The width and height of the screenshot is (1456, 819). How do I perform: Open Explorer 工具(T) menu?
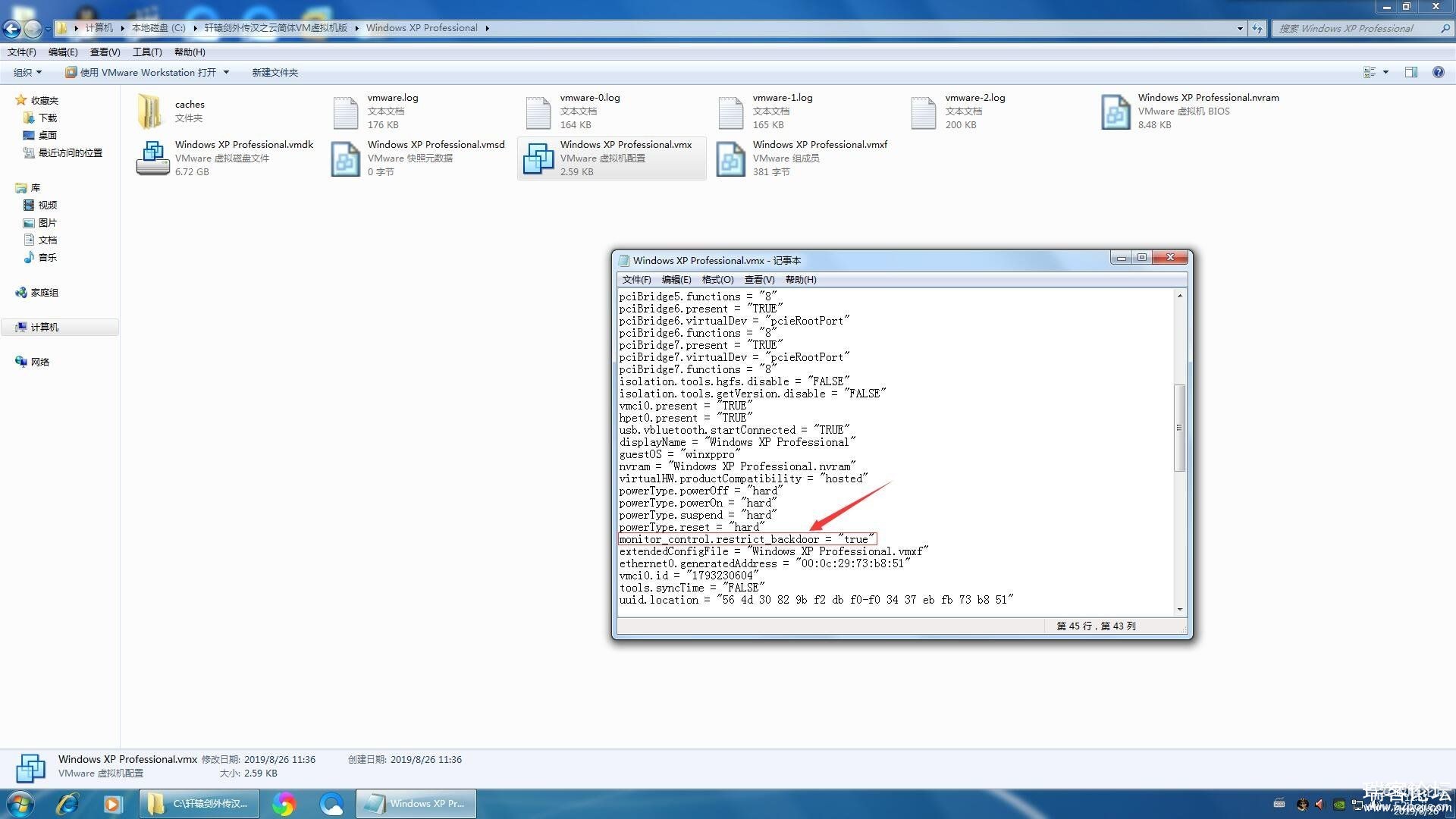click(147, 52)
